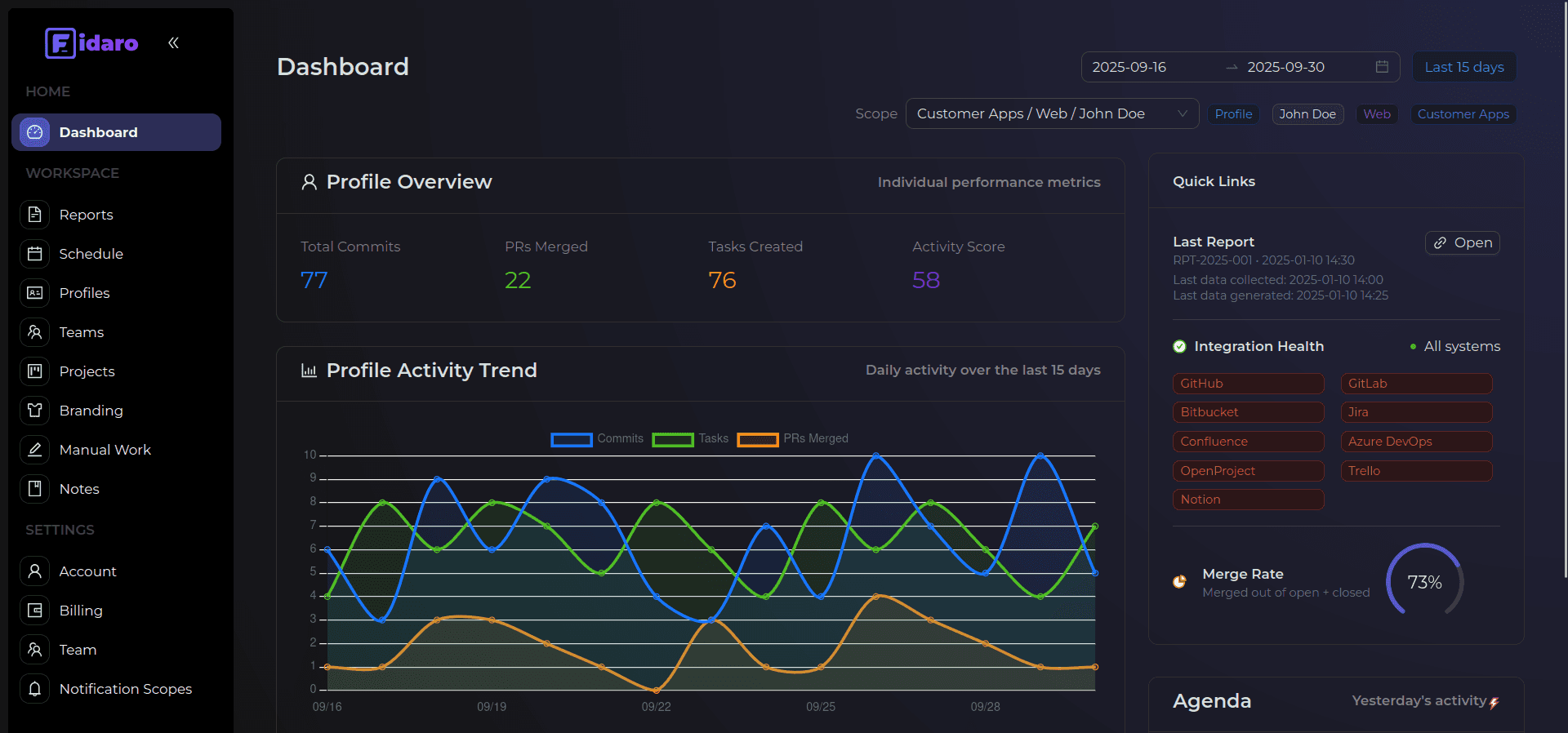The height and width of the screenshot is (733, 1568).
Task: Navigate to Teams in the workspace menu
Action: click(x=81, y=332)
